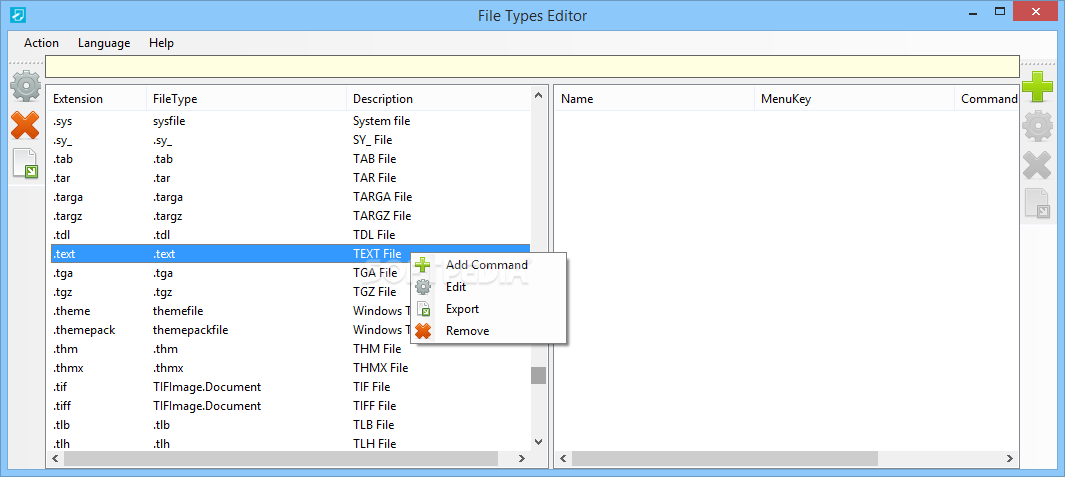Screen dimensions: 1065x477
Task: Open the Language menu
Action: click(x=104, y=43)
